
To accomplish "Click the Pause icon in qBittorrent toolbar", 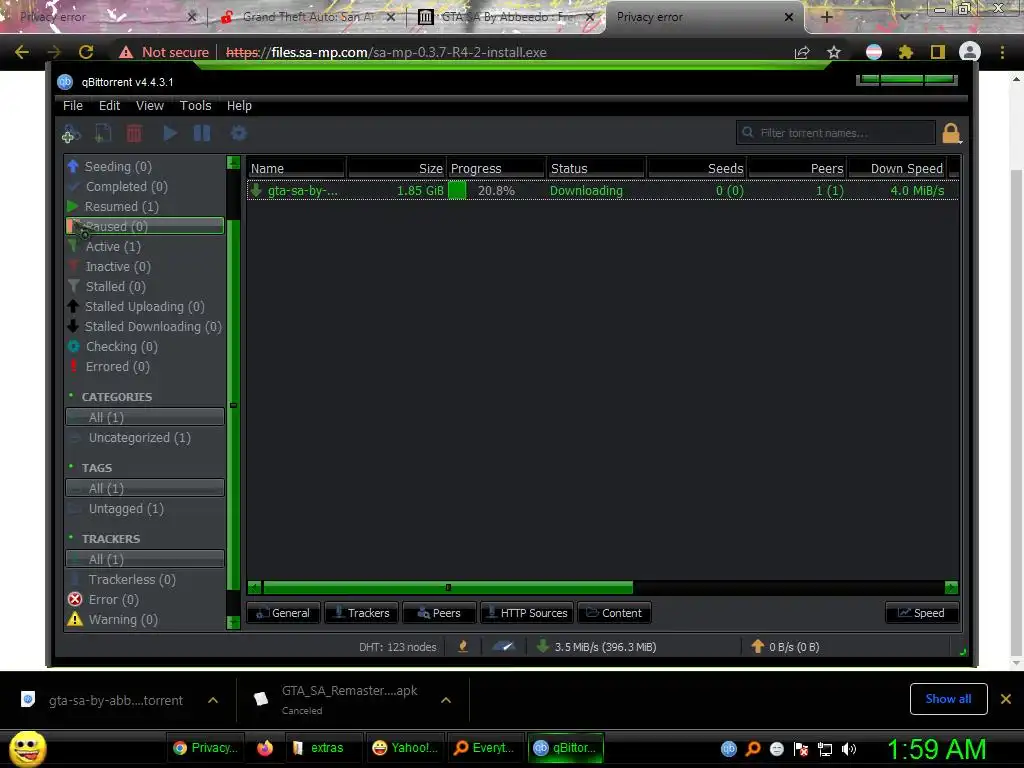I will (x=202, y=133).
